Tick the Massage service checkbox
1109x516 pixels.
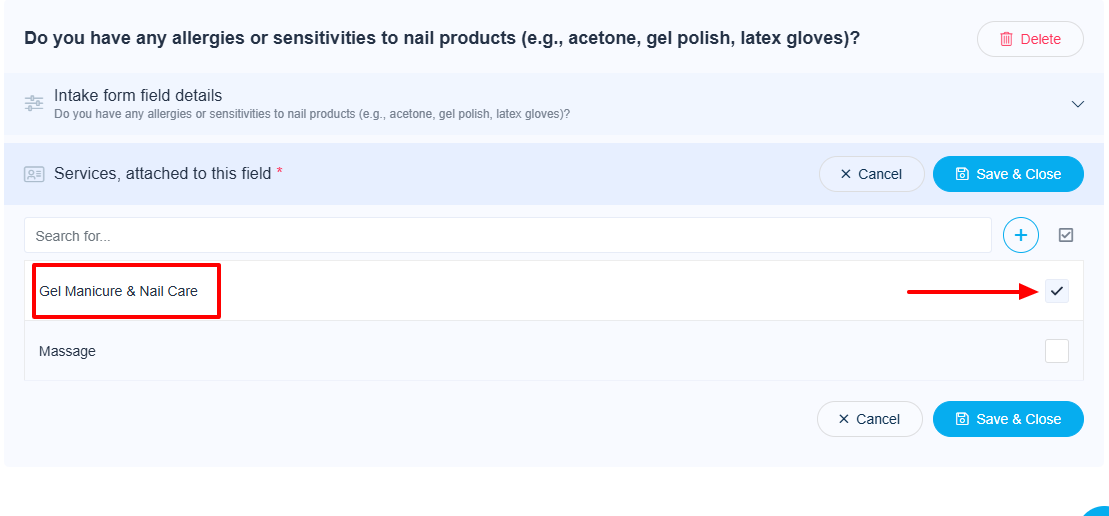1056,351
